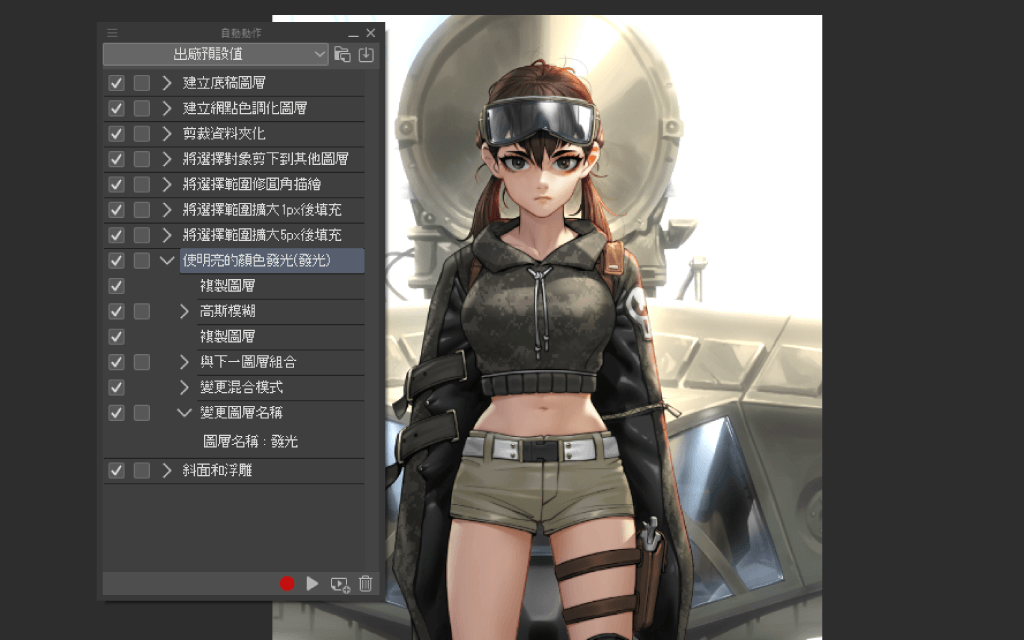1024x640 pixels.
Task: Collapse the 使明亮的顏色發光(發光) action
Action: (x=168, y=260)
